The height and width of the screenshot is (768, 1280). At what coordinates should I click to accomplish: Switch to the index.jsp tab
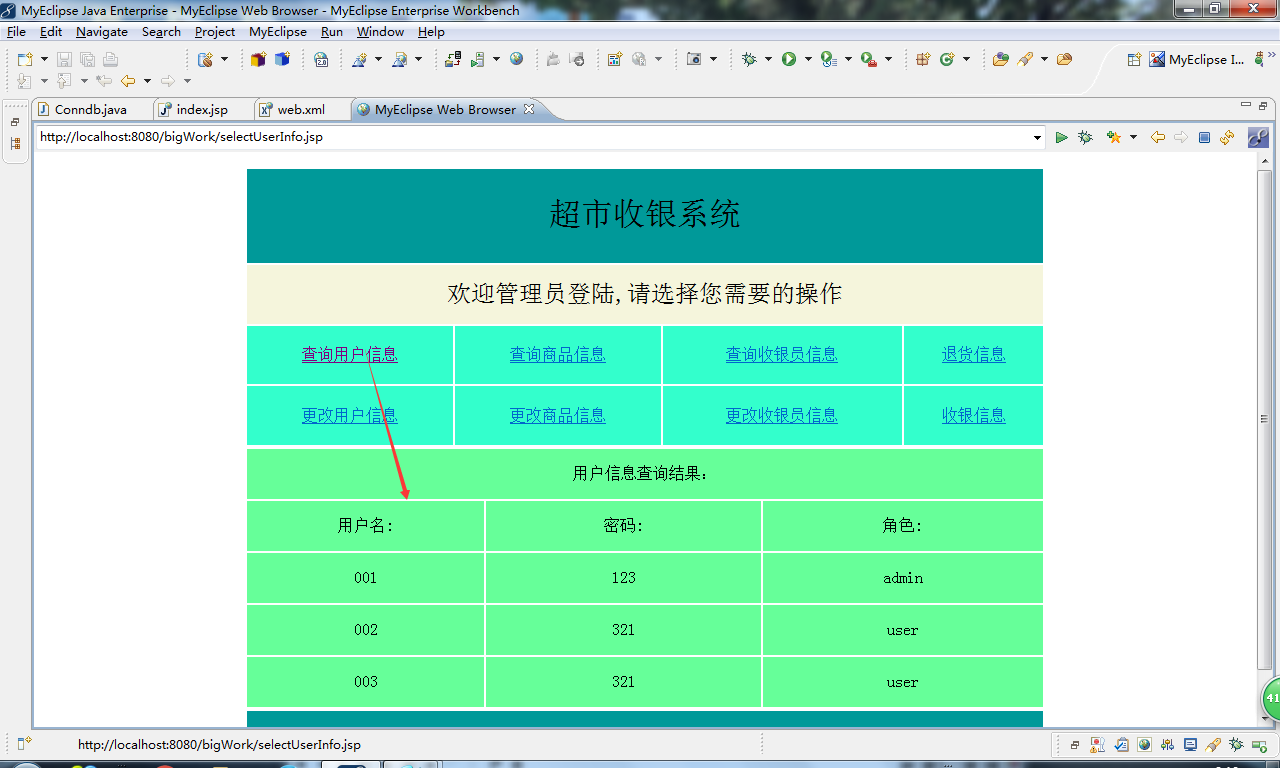click(x=202, y=110)
